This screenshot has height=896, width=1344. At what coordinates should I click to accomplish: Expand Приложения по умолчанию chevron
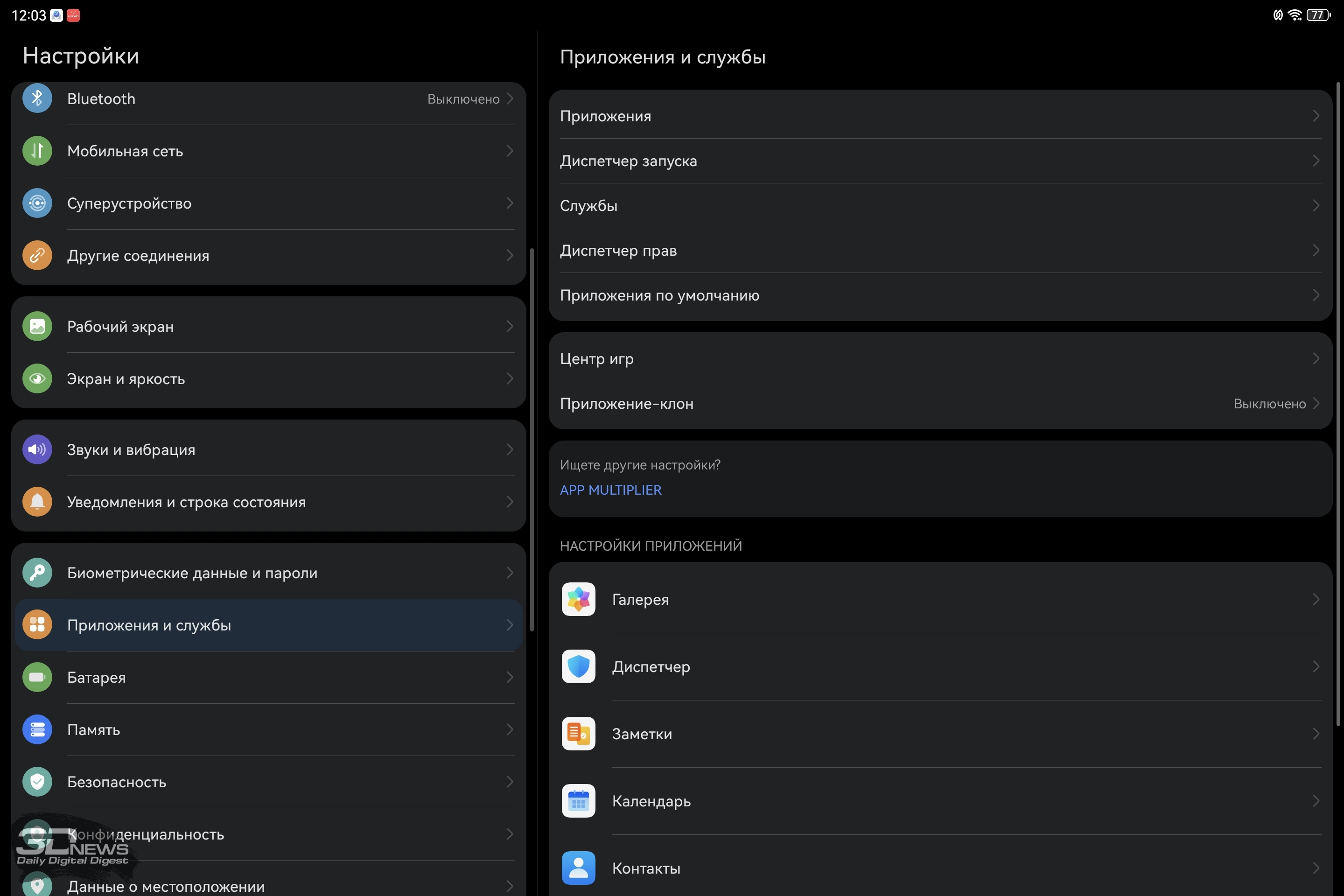pyautogui.click(x=1316, y=295)
